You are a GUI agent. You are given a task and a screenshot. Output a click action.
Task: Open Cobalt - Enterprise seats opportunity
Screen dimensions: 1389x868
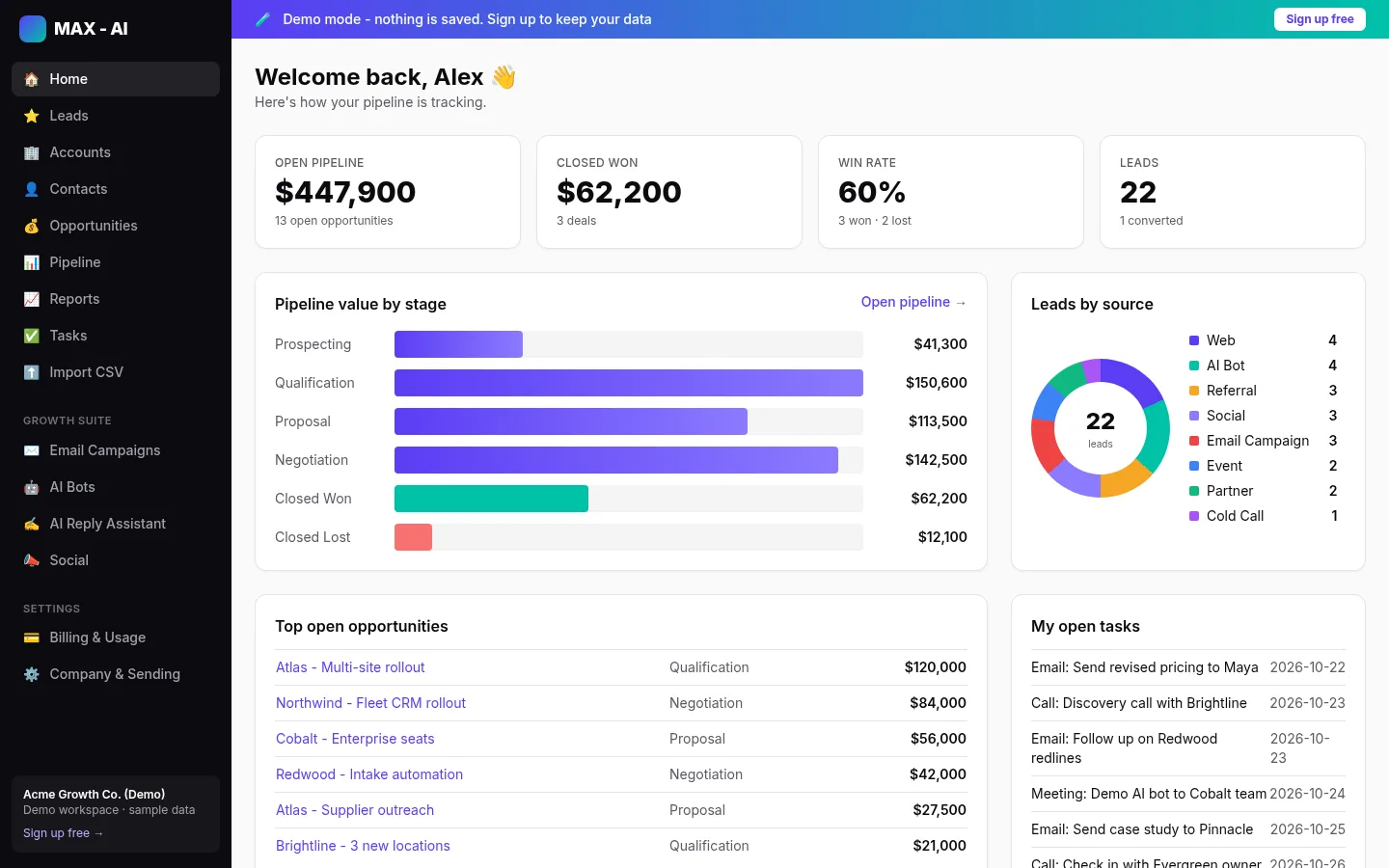pos(355,739)
